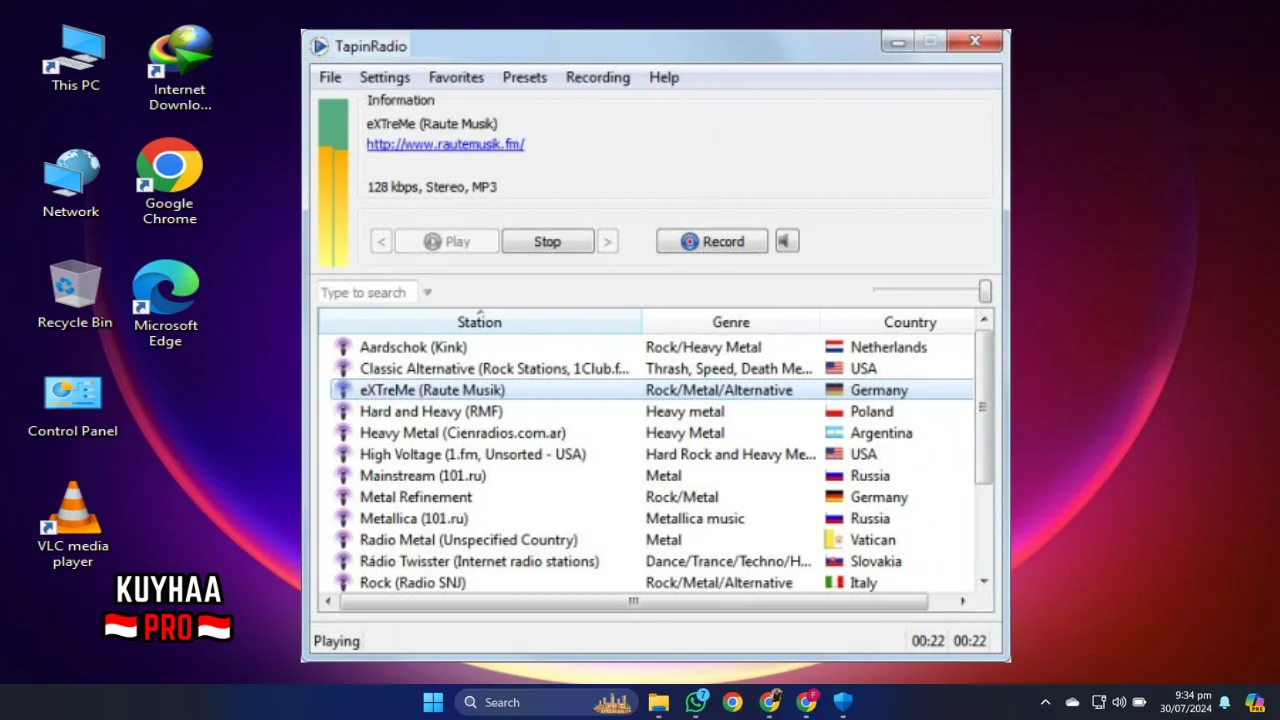Open Internet Download Manager desktop icon

[x=180, y=68]
